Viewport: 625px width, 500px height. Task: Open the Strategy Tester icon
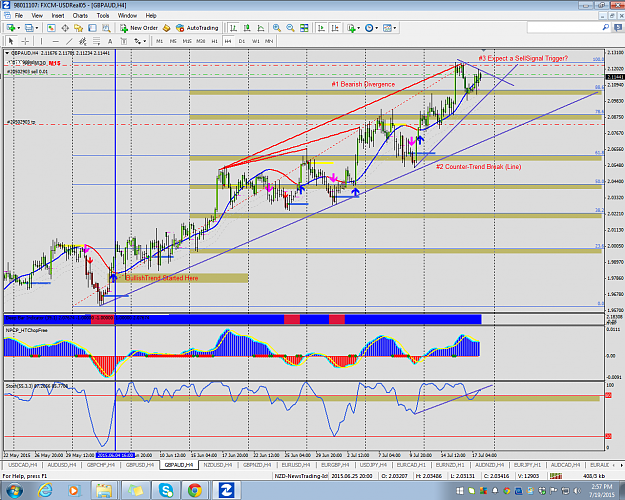(x=106, y=28)
